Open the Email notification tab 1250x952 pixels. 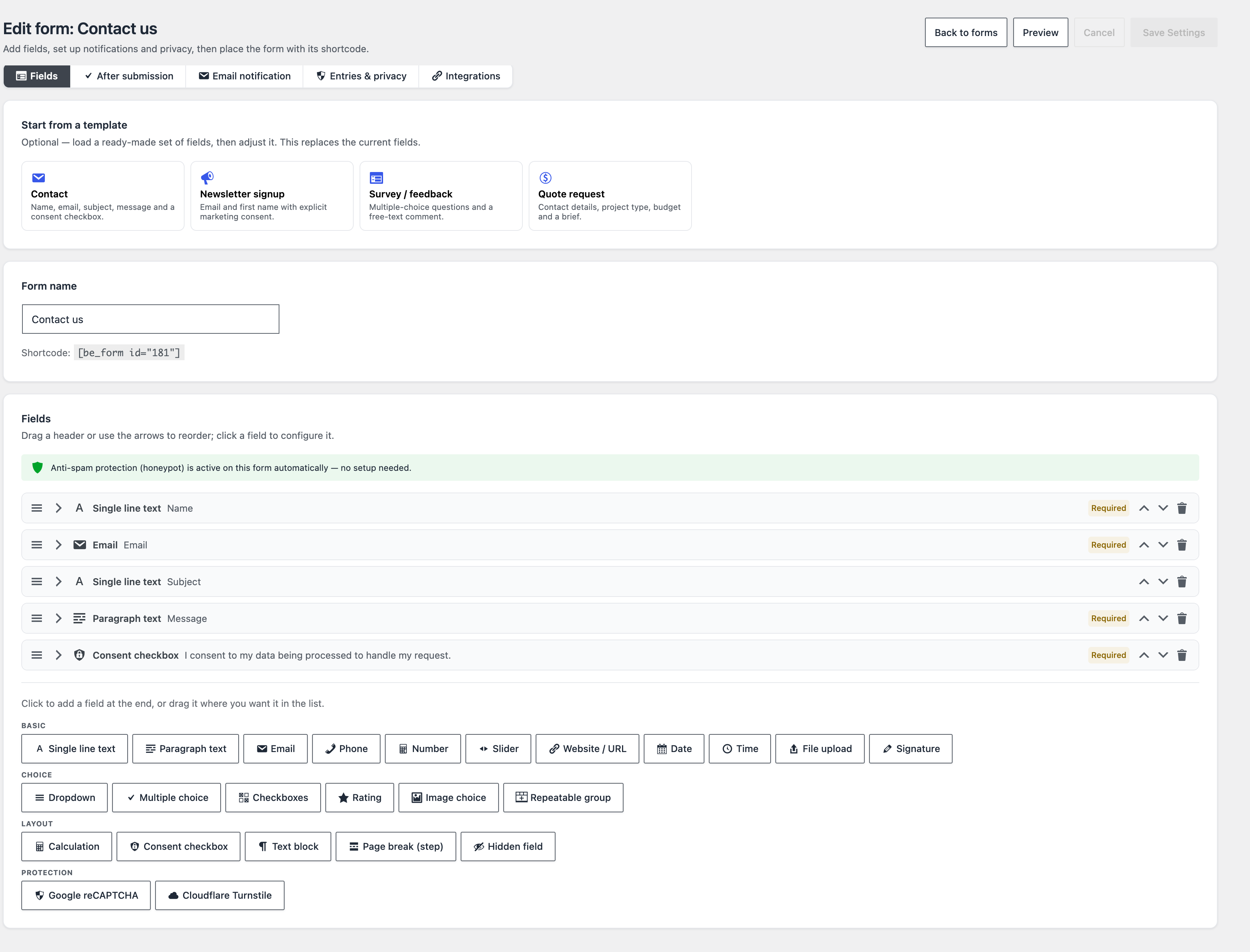(x=244, y=76)
